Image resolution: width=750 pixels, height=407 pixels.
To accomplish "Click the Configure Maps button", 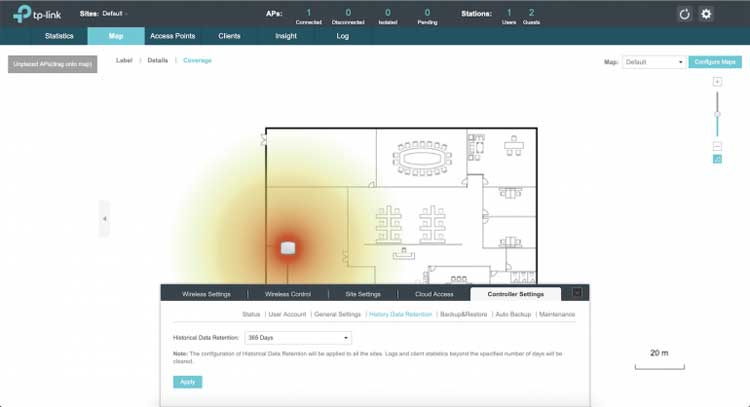I will 715,62.
